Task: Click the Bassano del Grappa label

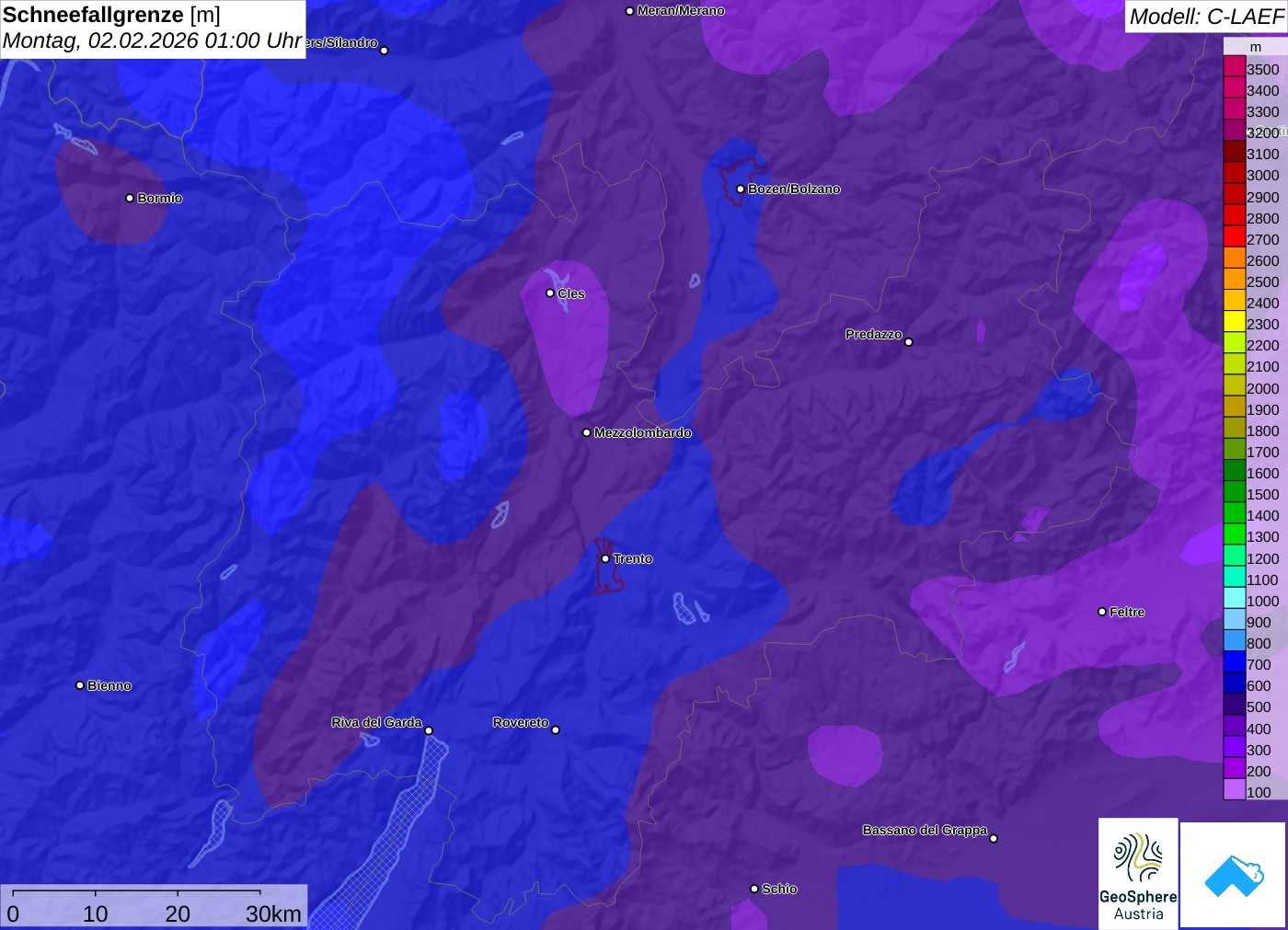Action: 925,830
